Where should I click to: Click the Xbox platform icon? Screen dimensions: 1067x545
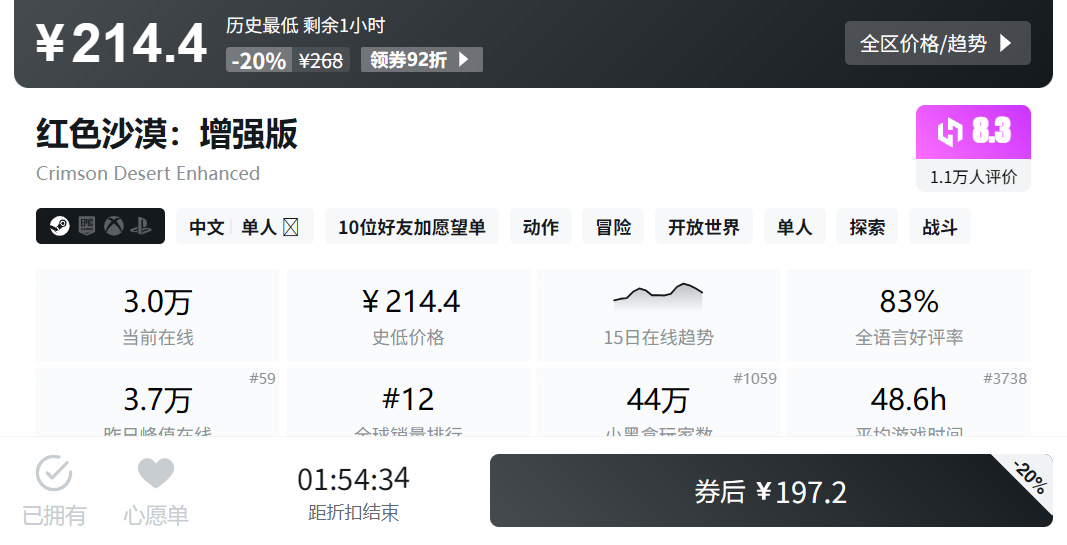point(114,226)
